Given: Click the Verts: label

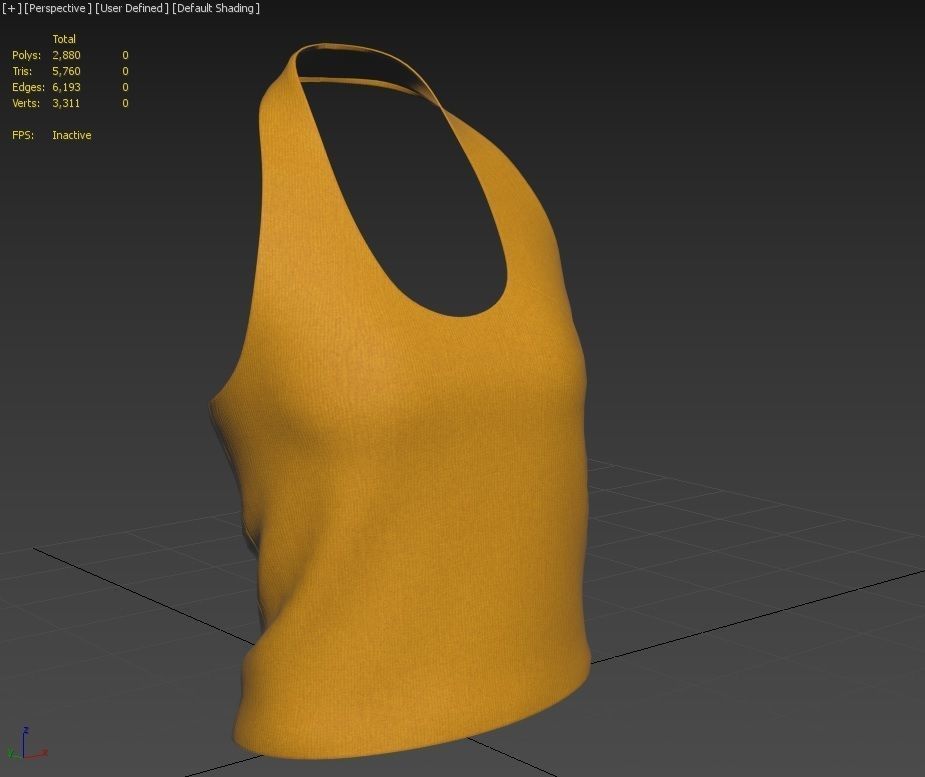Looking at the screenshot, I should 26,103.
